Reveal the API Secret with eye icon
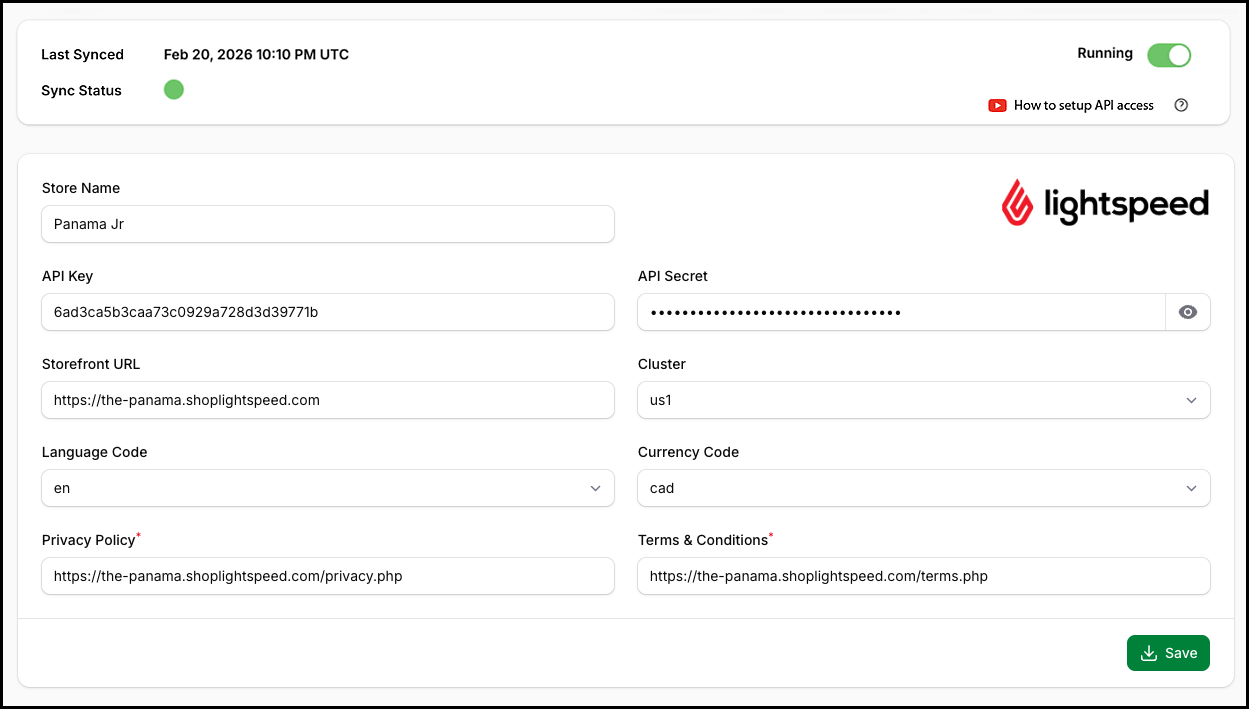The width and height of the screenshot is (1249, 709). click(x=1188, y=312)
